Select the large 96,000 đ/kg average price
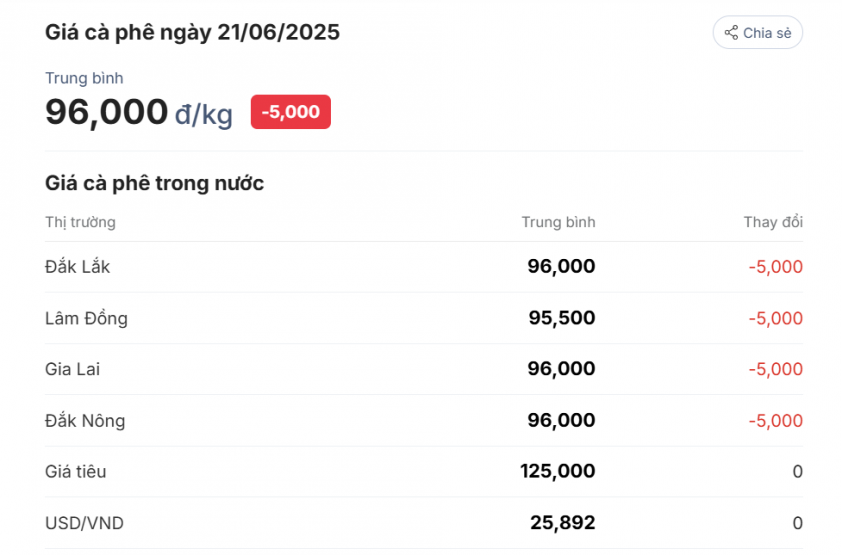Viewport: 842px width, 555px height. click(138, 112)
